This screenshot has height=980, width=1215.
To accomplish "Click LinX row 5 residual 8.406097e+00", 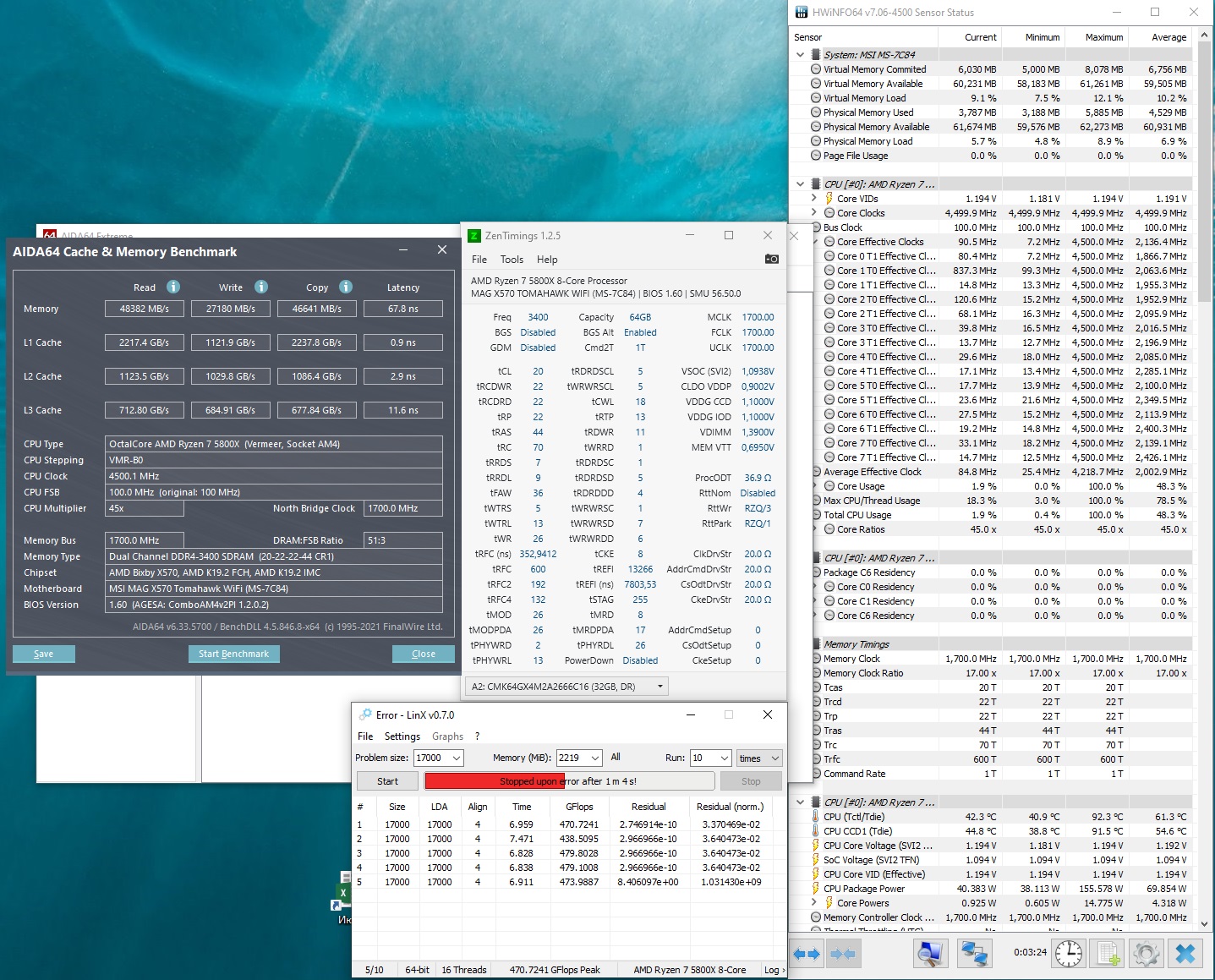I will [x=649, y=882].
